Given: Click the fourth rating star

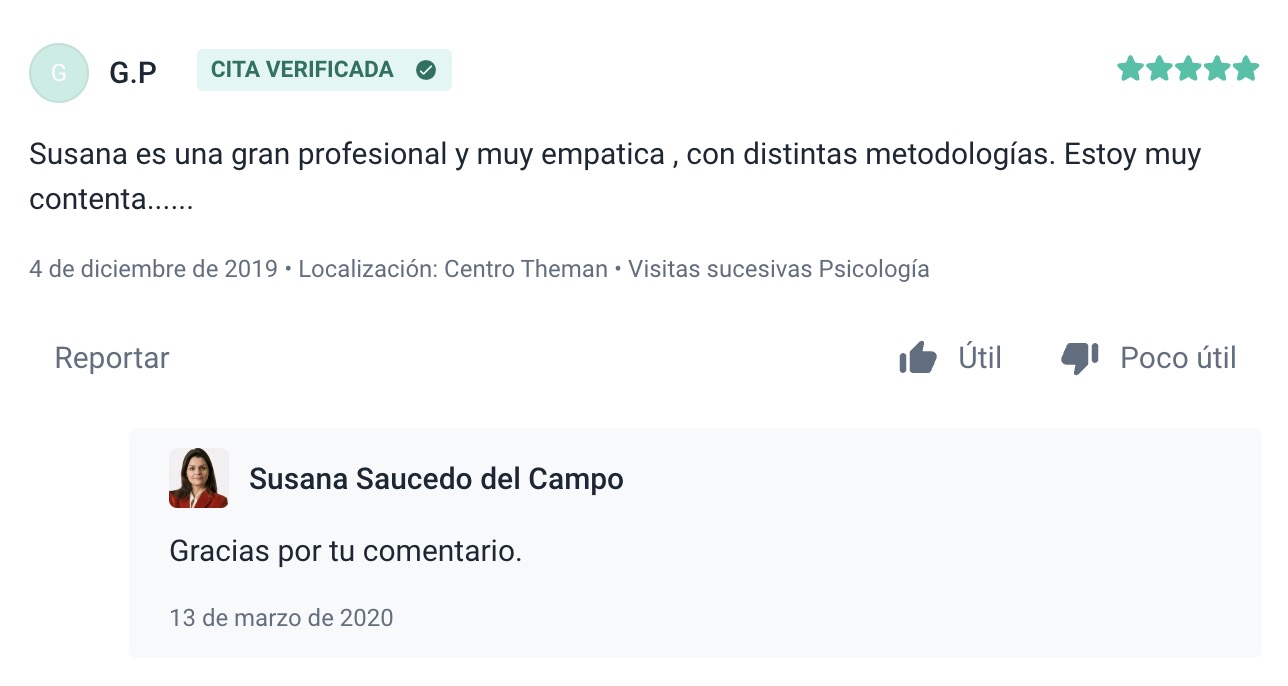Looking at the screenshot, I should [1217, 69].
